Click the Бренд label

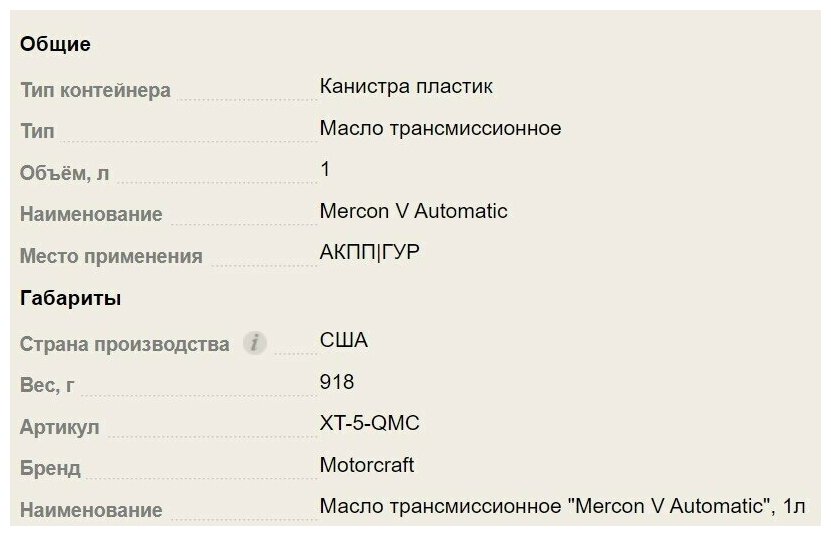(x=50, y=468)
